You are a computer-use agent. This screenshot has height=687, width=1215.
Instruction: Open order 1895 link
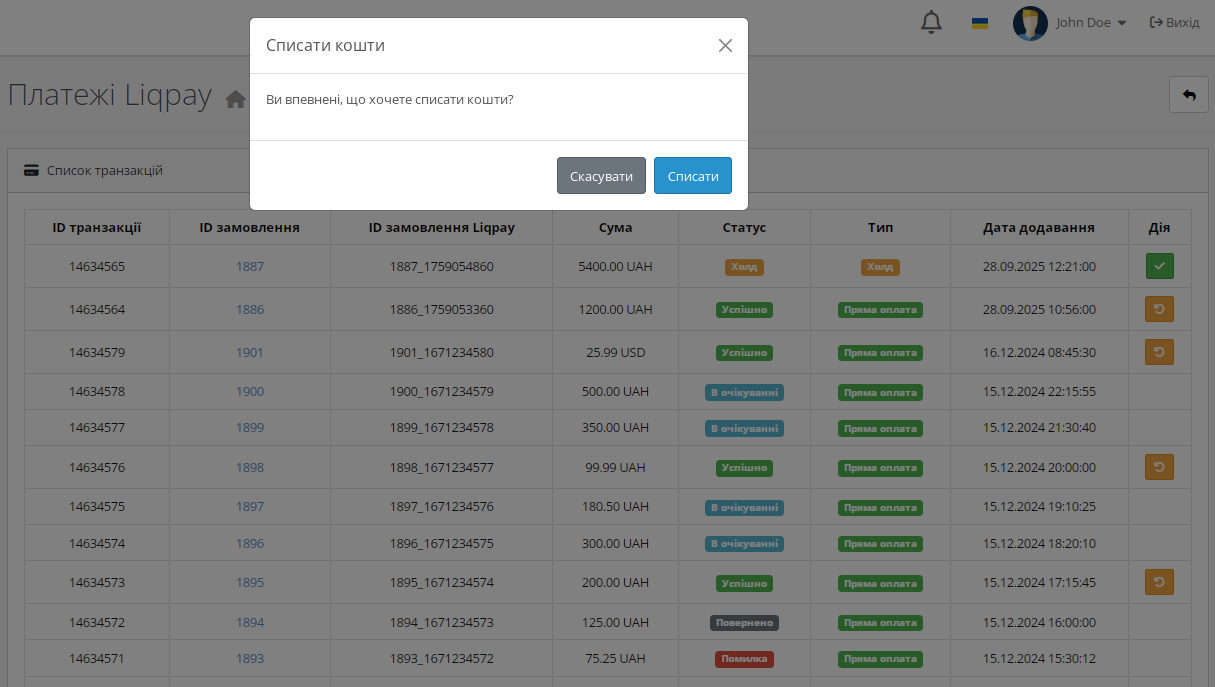point(250,583)
